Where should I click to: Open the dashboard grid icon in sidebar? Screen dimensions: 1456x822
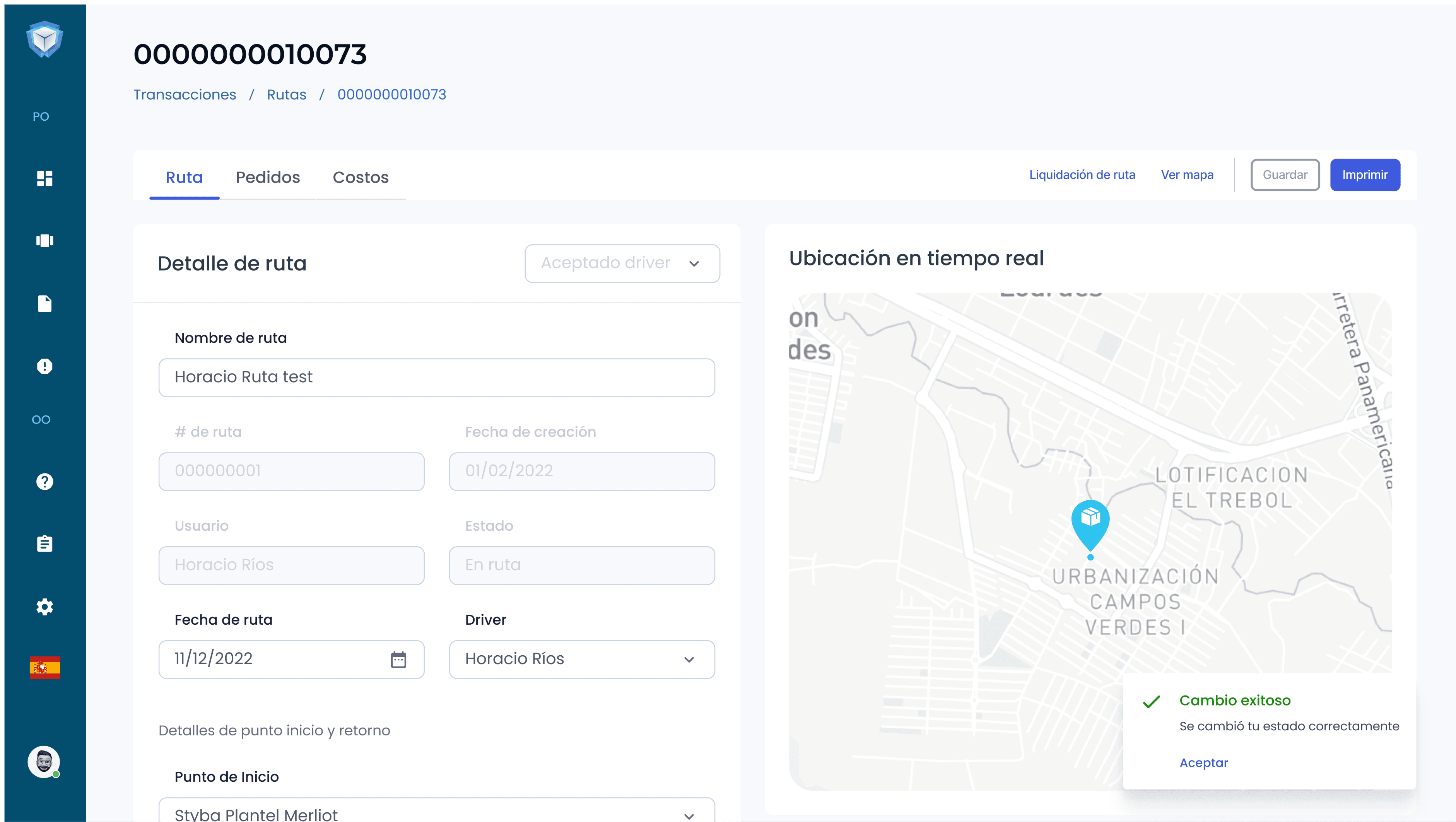pyautogui.click(x=44, y=179)
